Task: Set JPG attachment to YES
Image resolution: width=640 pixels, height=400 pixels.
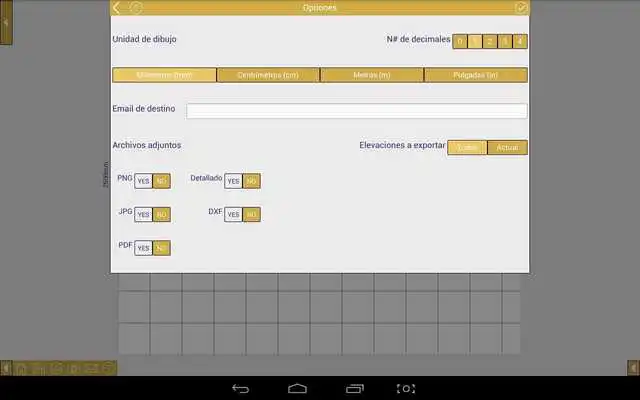Action: coord(143,214)
